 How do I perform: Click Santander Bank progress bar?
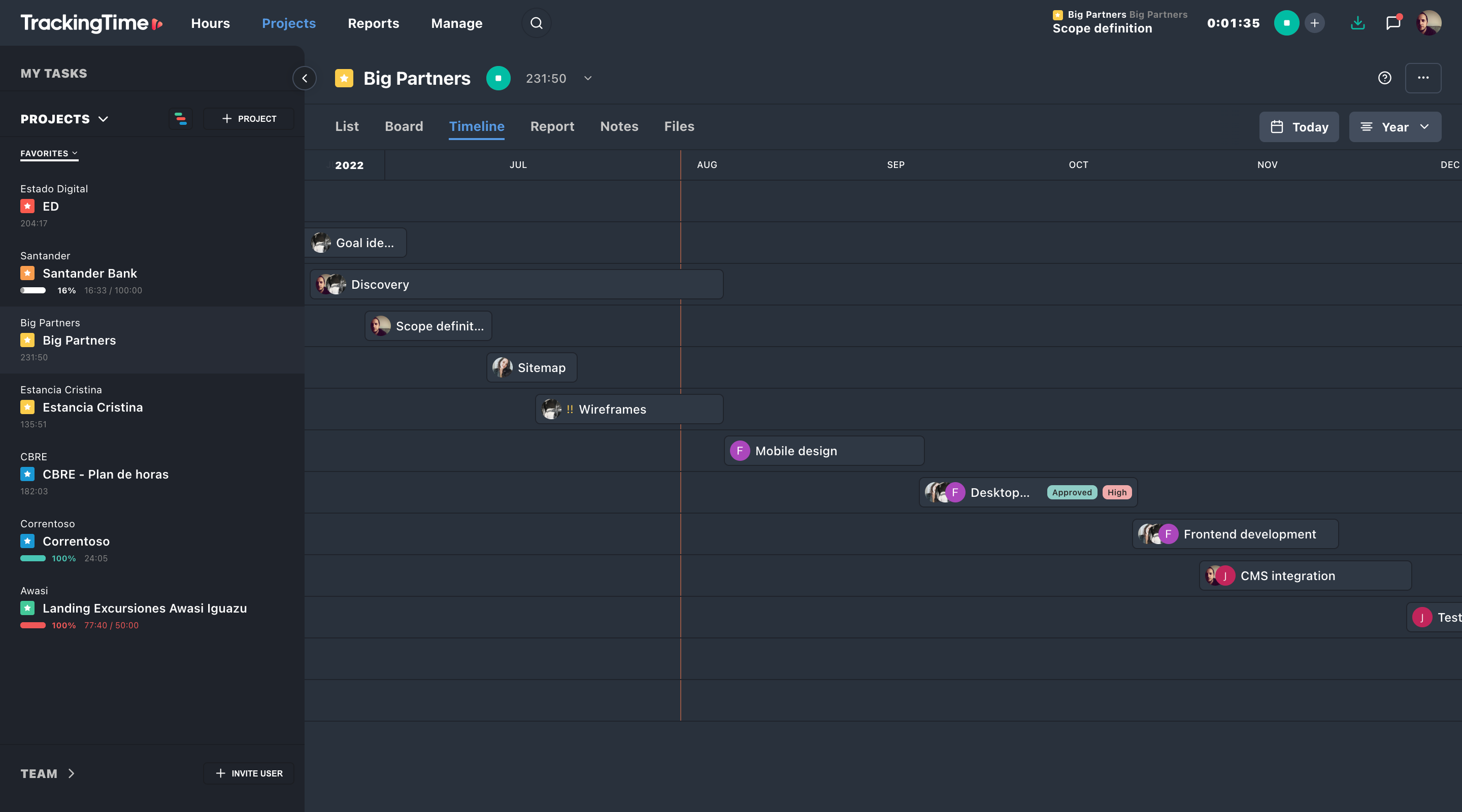(x=33, y=290)
